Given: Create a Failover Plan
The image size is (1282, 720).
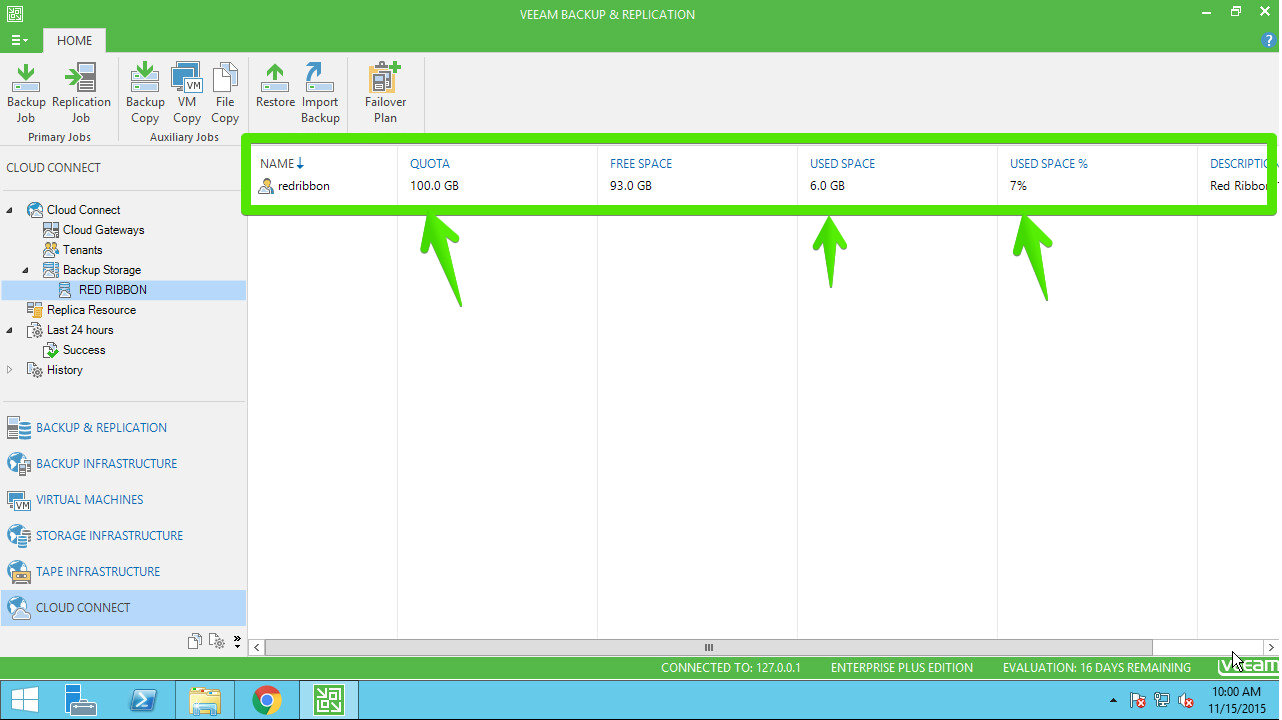Looking at the screenshot, I should 385,93.
